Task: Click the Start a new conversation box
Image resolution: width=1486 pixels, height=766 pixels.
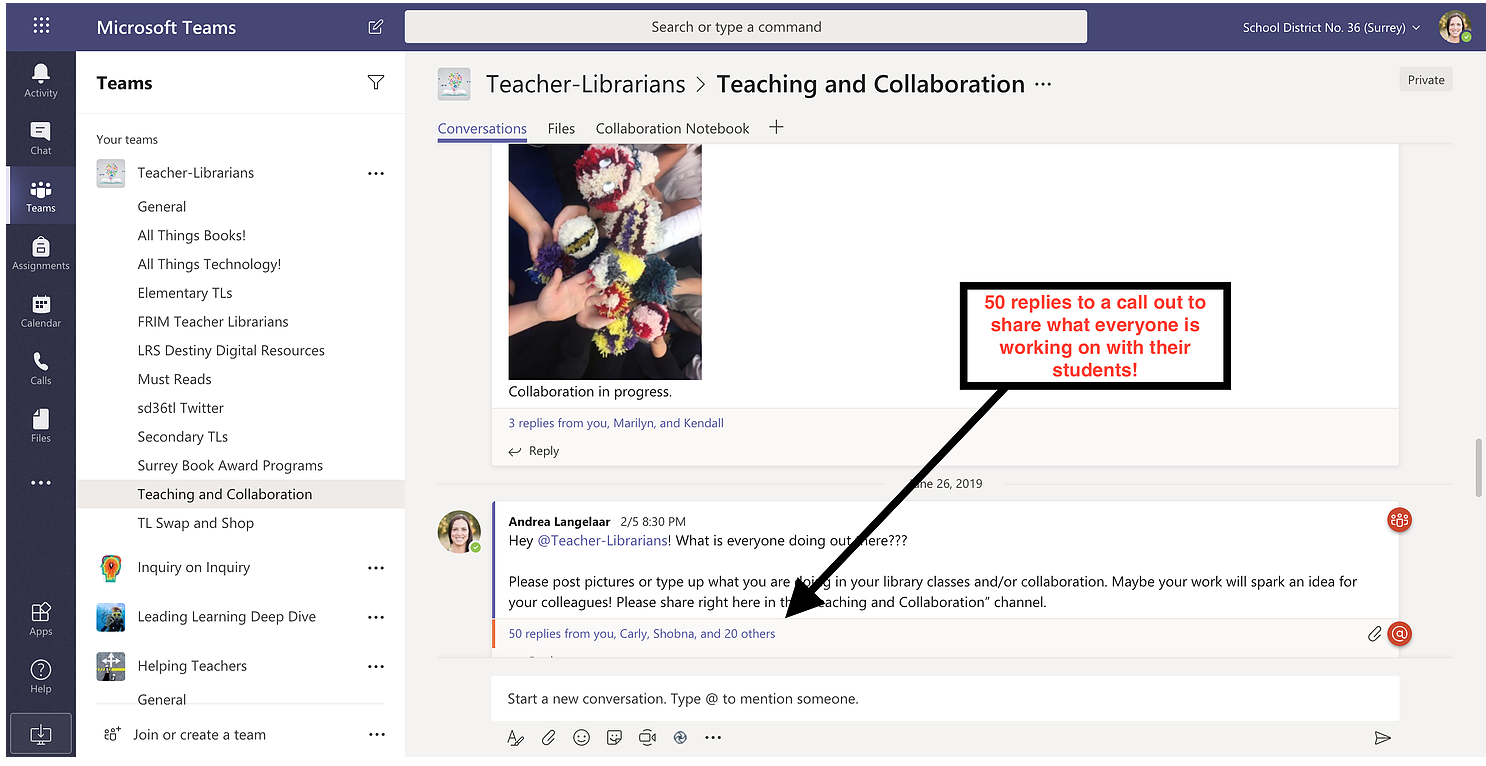Action: click(x=945, y=699)
